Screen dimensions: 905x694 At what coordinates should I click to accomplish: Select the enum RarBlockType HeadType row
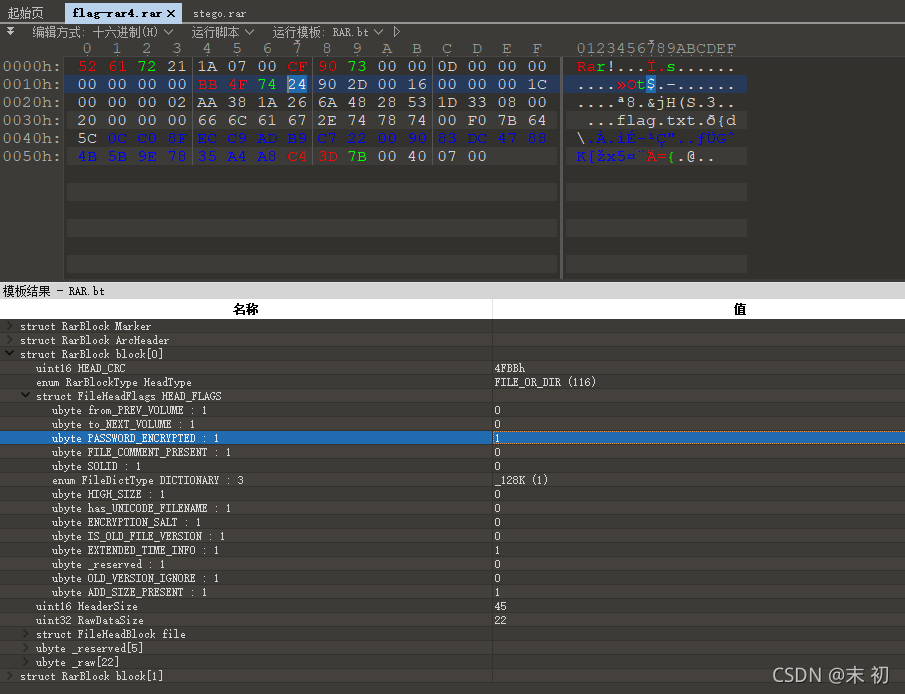pos(452,382)
